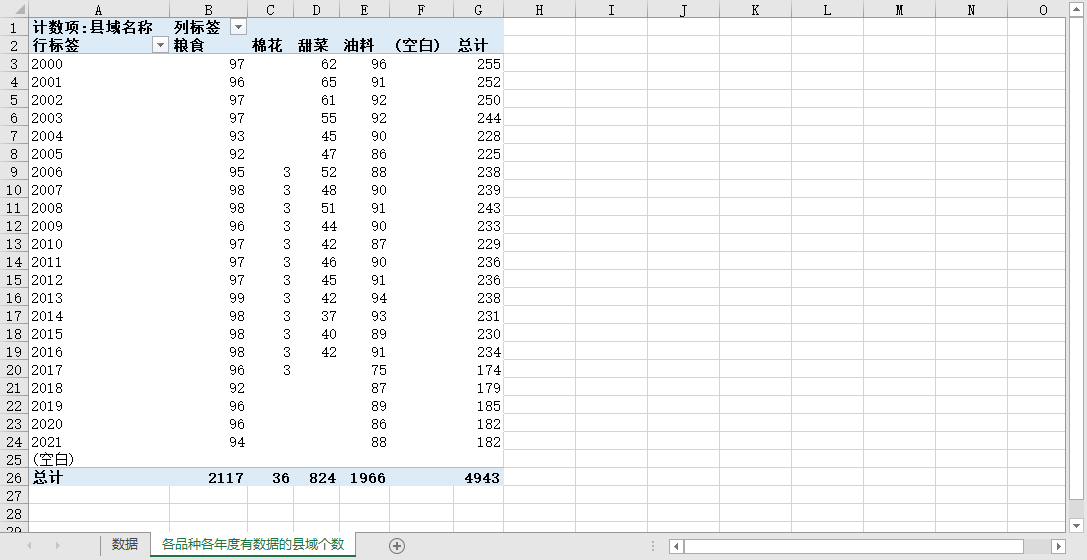Click vertical scrollbar up arrow

1076,9
